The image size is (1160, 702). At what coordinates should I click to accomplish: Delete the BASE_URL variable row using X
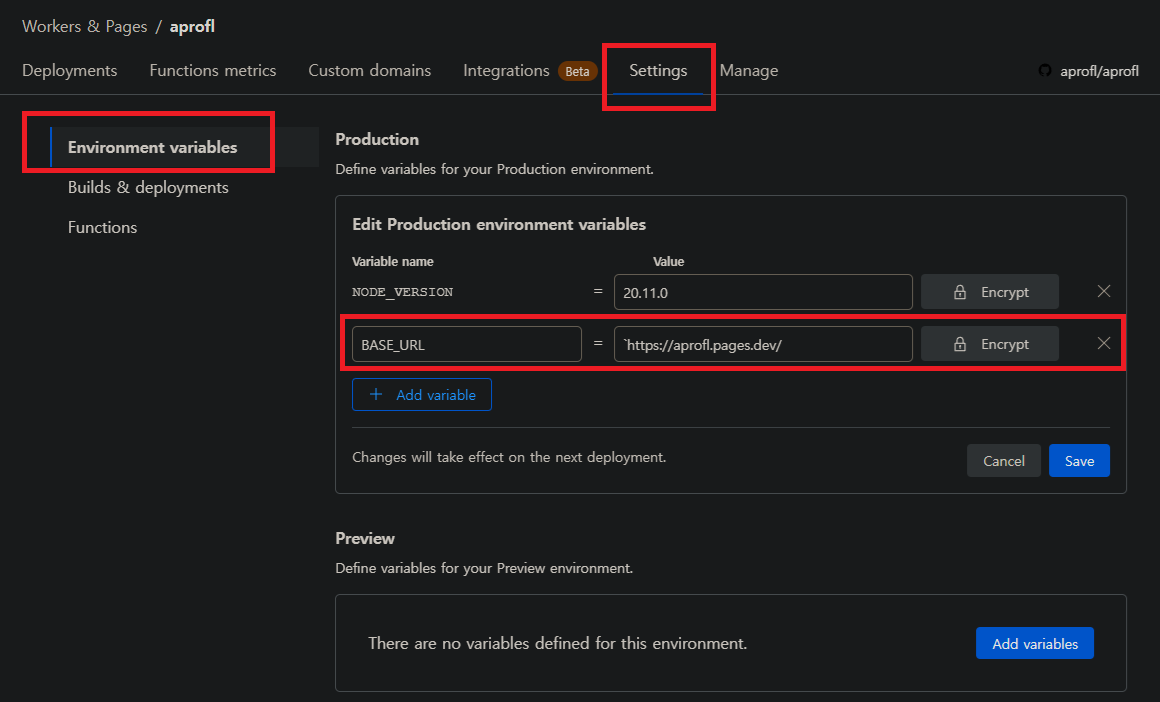1103,343
